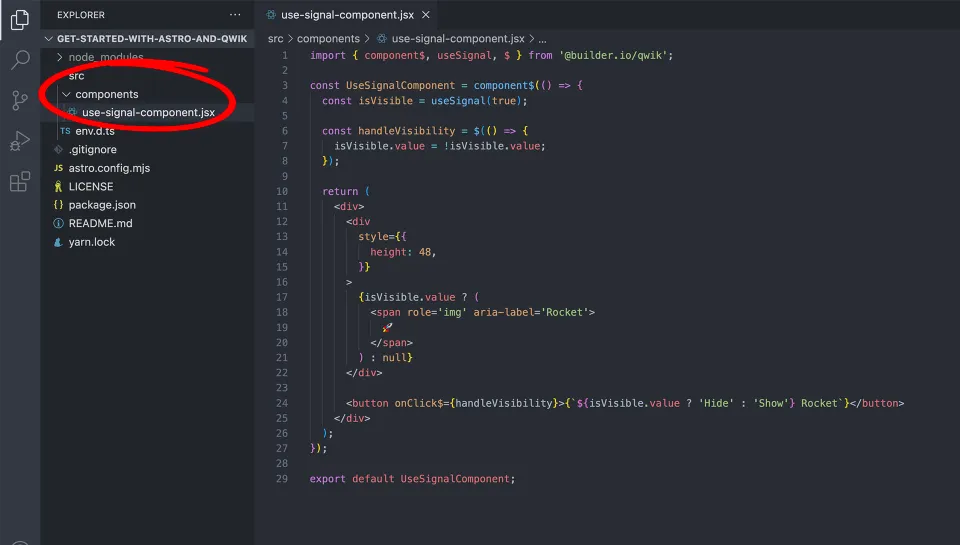Viewport: 960px width, 545px height.
Task: Click the license icon beside LICENSE
Action: pyautogui.click(x=58, y=186)
